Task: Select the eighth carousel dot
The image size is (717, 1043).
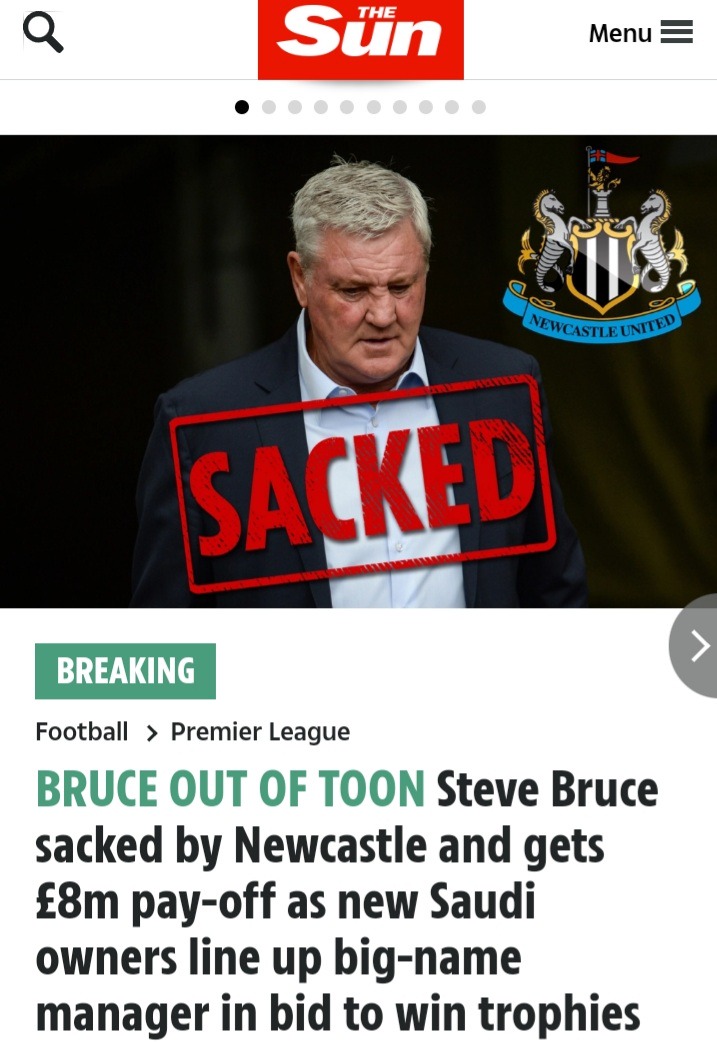Action: (426, 107)
